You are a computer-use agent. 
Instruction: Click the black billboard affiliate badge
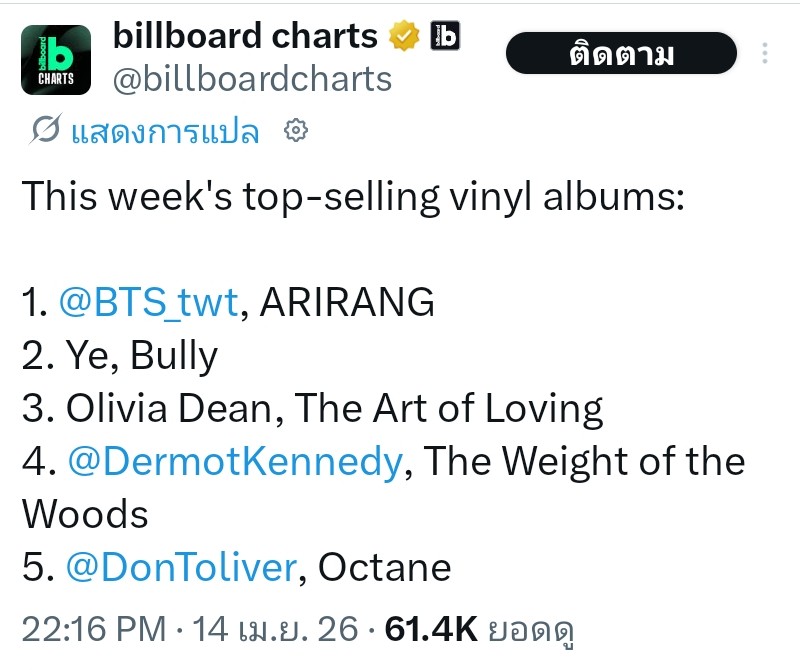[445, 37]
